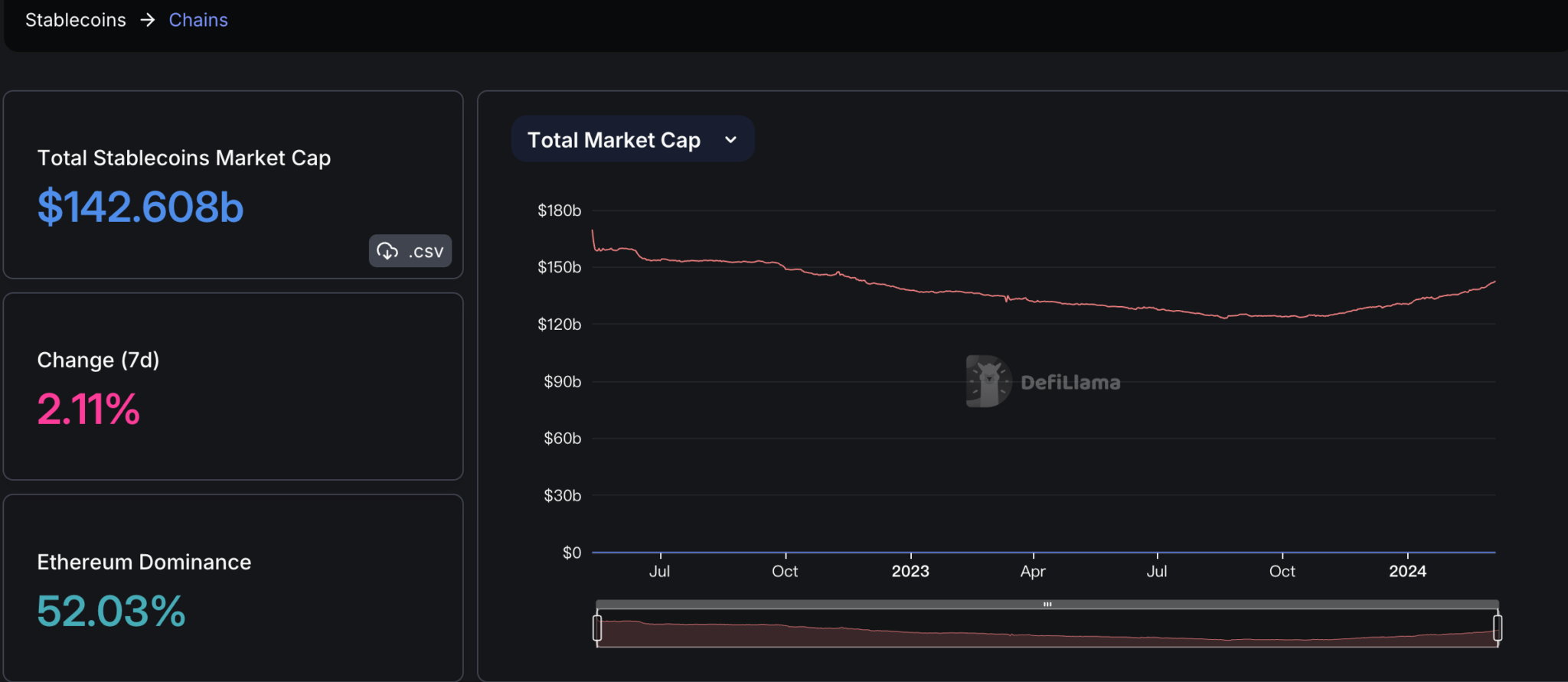Go to the Stablecoins breadcrumb
The height and width of the screenshot is (682, 1568).
[75, 20]
